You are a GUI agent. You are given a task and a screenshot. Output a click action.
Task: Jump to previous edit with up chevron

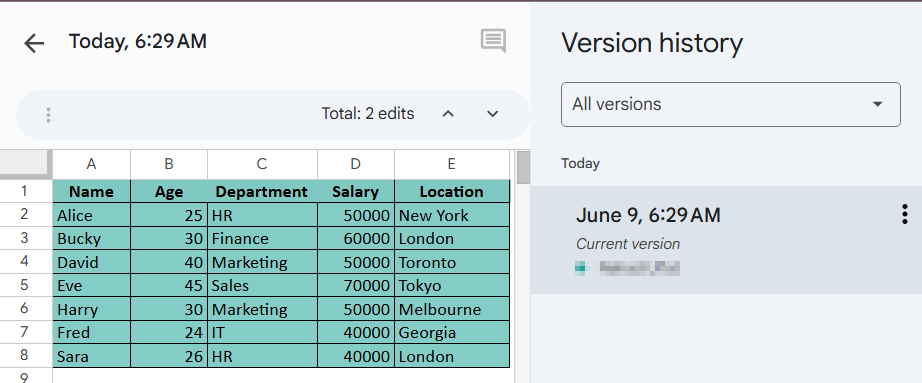[x=448, y=114]
